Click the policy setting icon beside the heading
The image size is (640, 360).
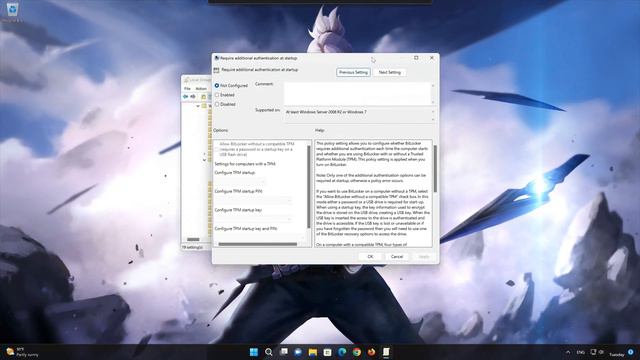tap(216, 70)
